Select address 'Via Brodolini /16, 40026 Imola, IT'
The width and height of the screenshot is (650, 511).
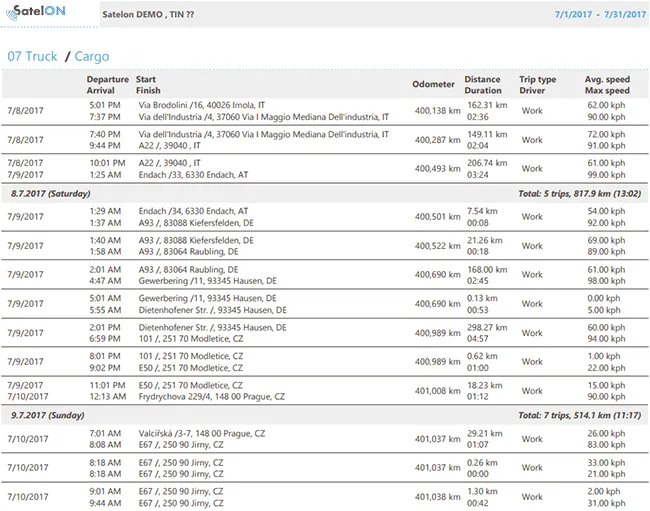click(201, 105)
